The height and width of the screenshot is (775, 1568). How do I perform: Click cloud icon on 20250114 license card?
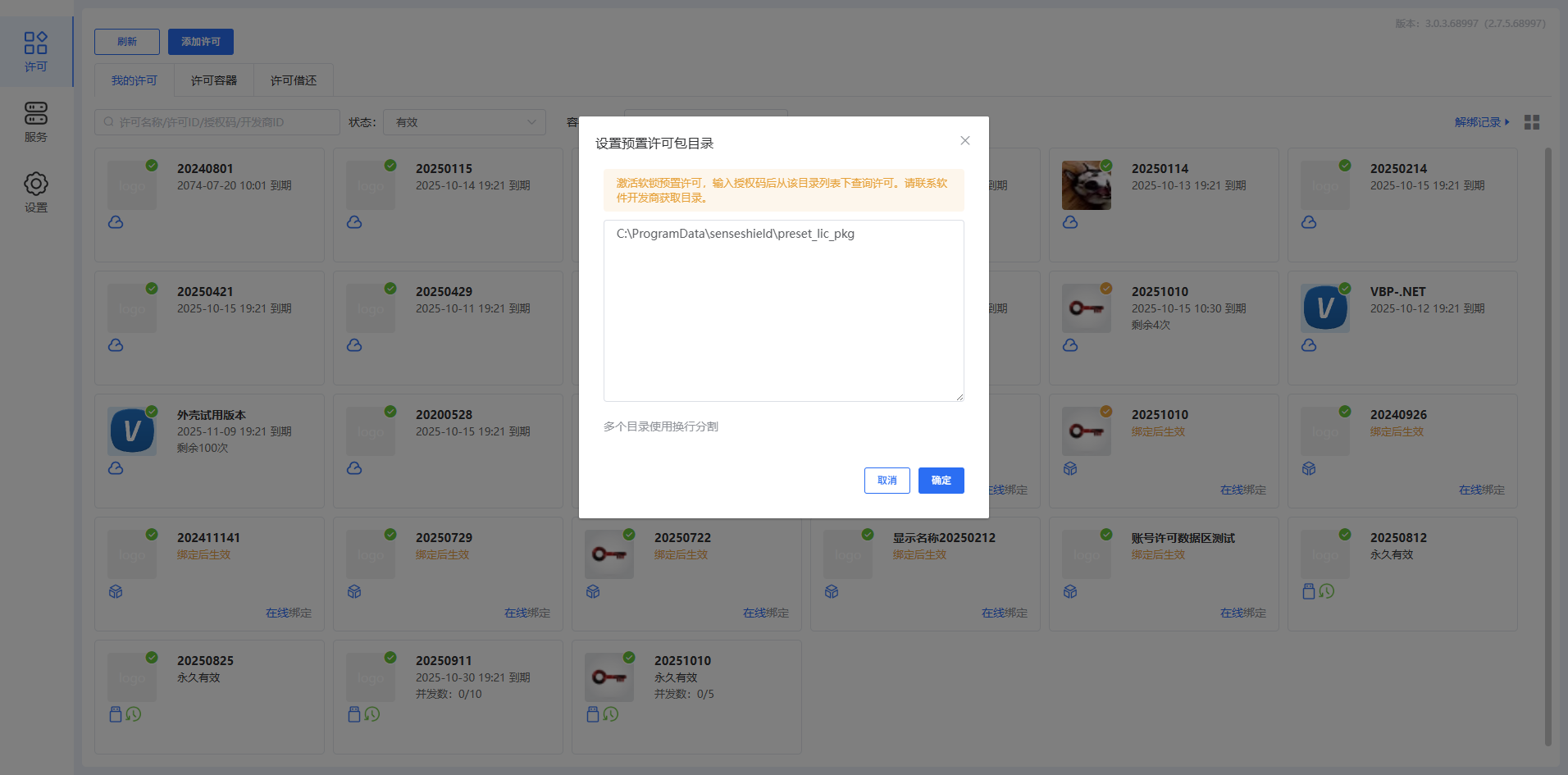pyautogui.click(x=1070, y=222)
